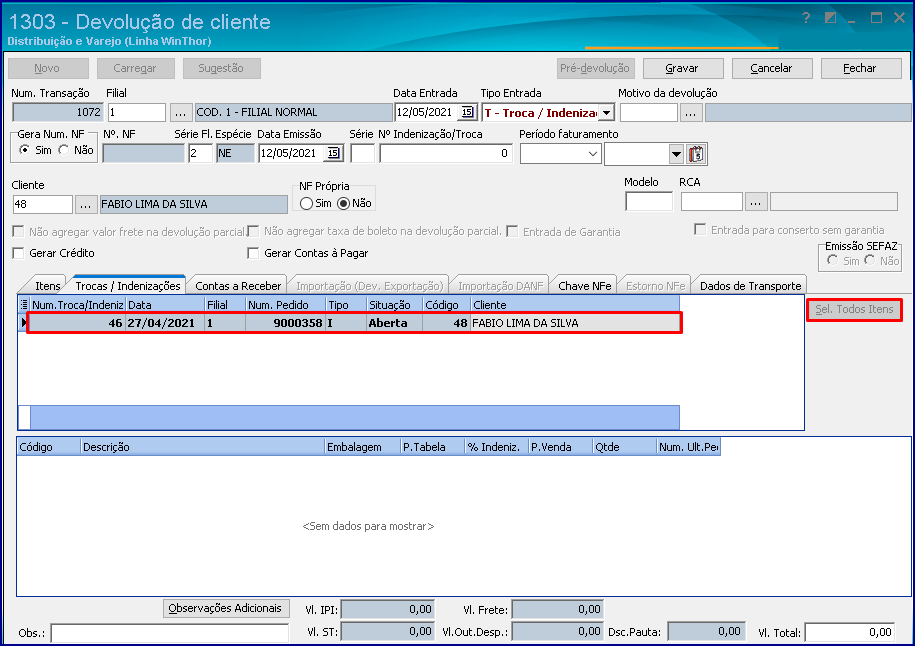The width and height of the screenshot is (915, 646).
Task: Click the Série Fl. input field
Action: (x=200, y=153)
